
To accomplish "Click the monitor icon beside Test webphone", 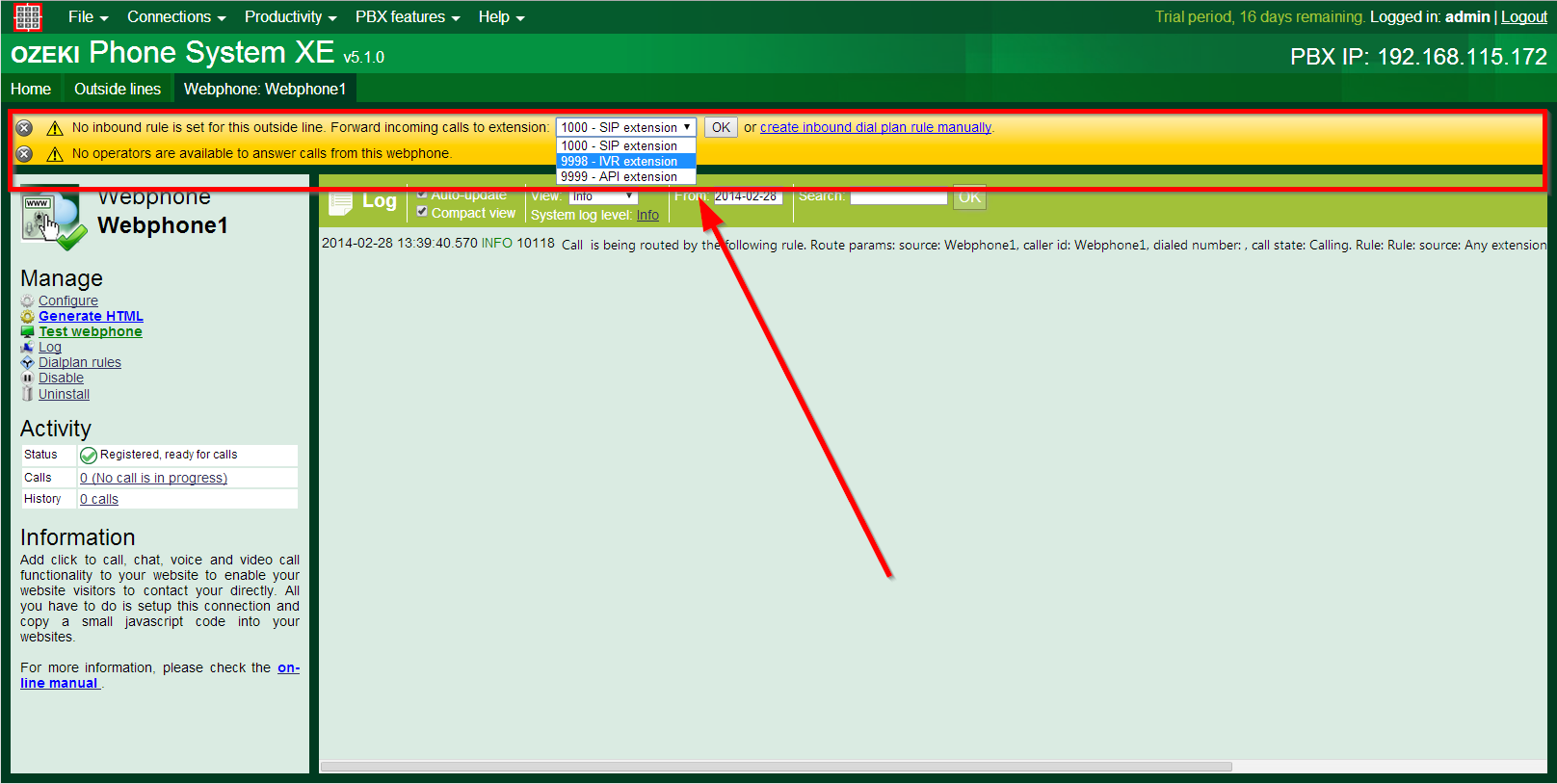I will pyautogui.click(x=27, y=332).
